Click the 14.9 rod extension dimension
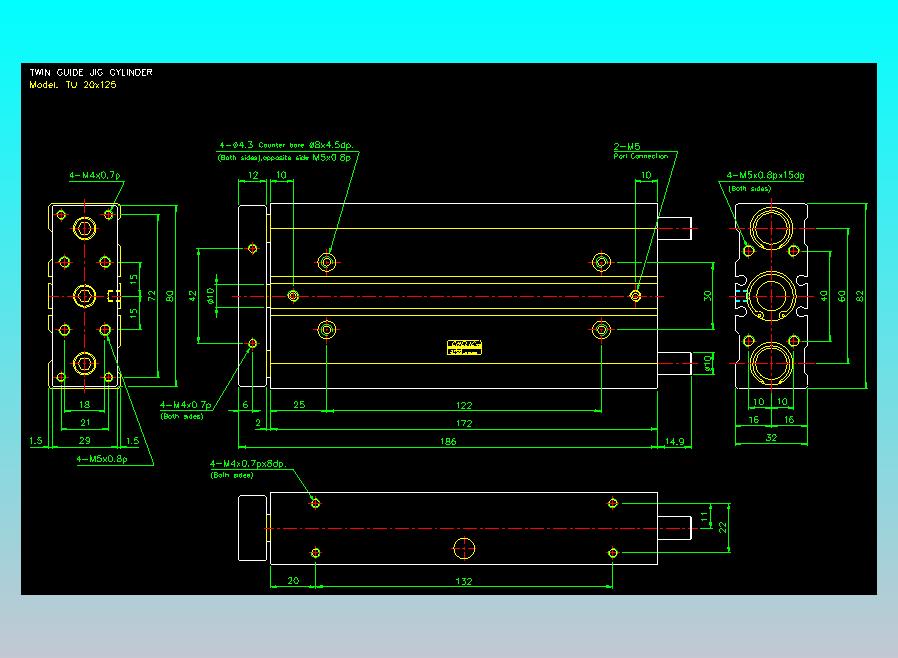Viewport: 898px width, 658px height. point(674,441)
